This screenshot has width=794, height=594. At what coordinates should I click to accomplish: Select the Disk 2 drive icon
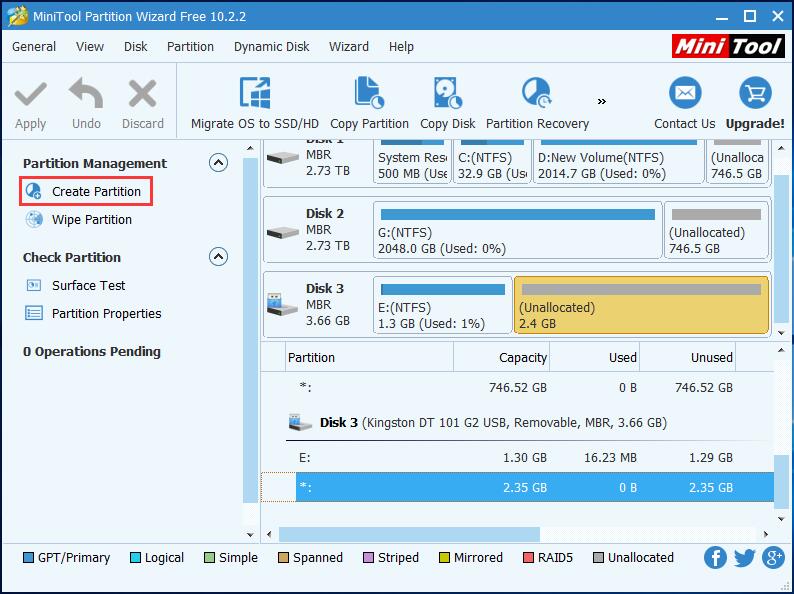(x=283, y=233)
